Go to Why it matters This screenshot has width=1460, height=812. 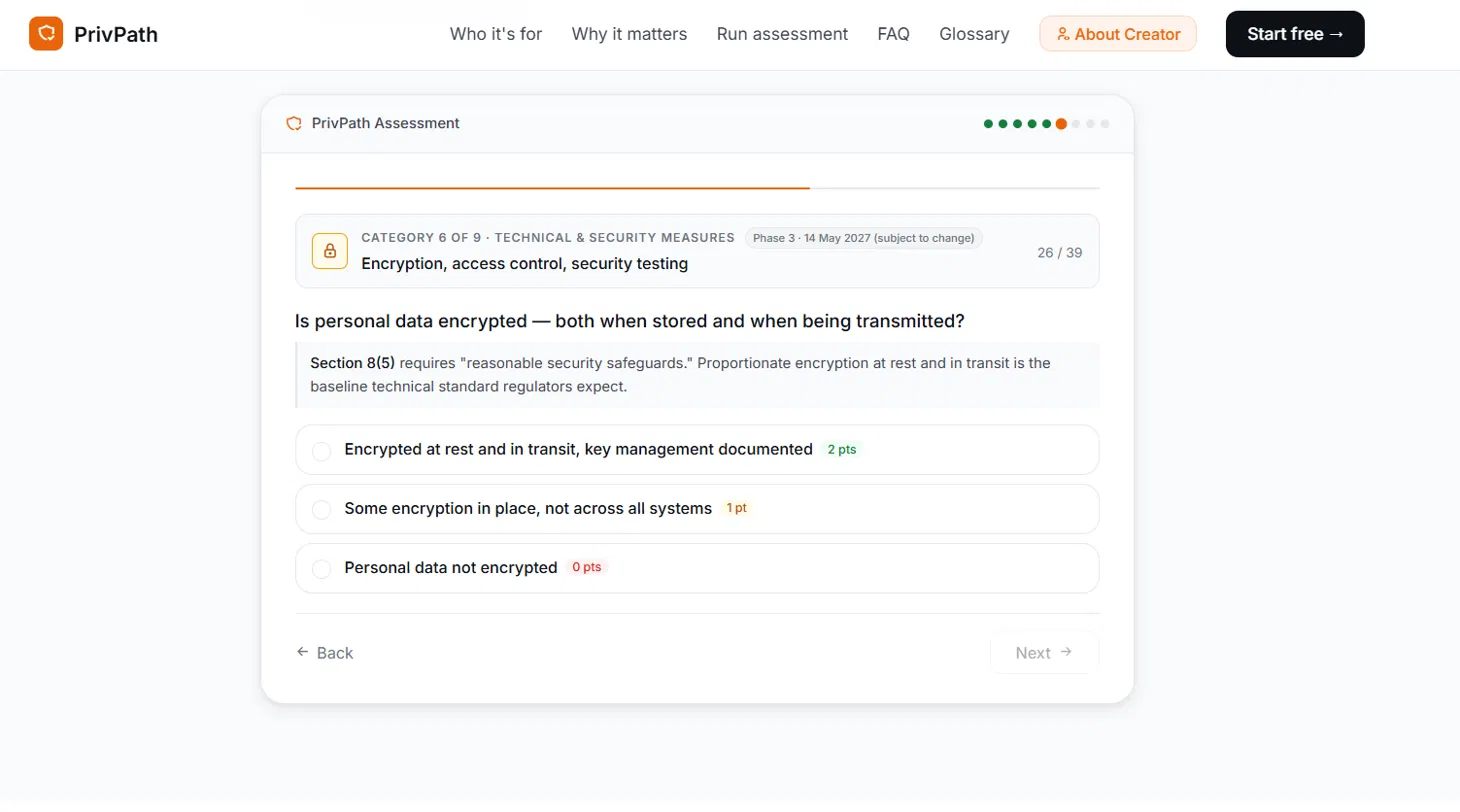629,34
